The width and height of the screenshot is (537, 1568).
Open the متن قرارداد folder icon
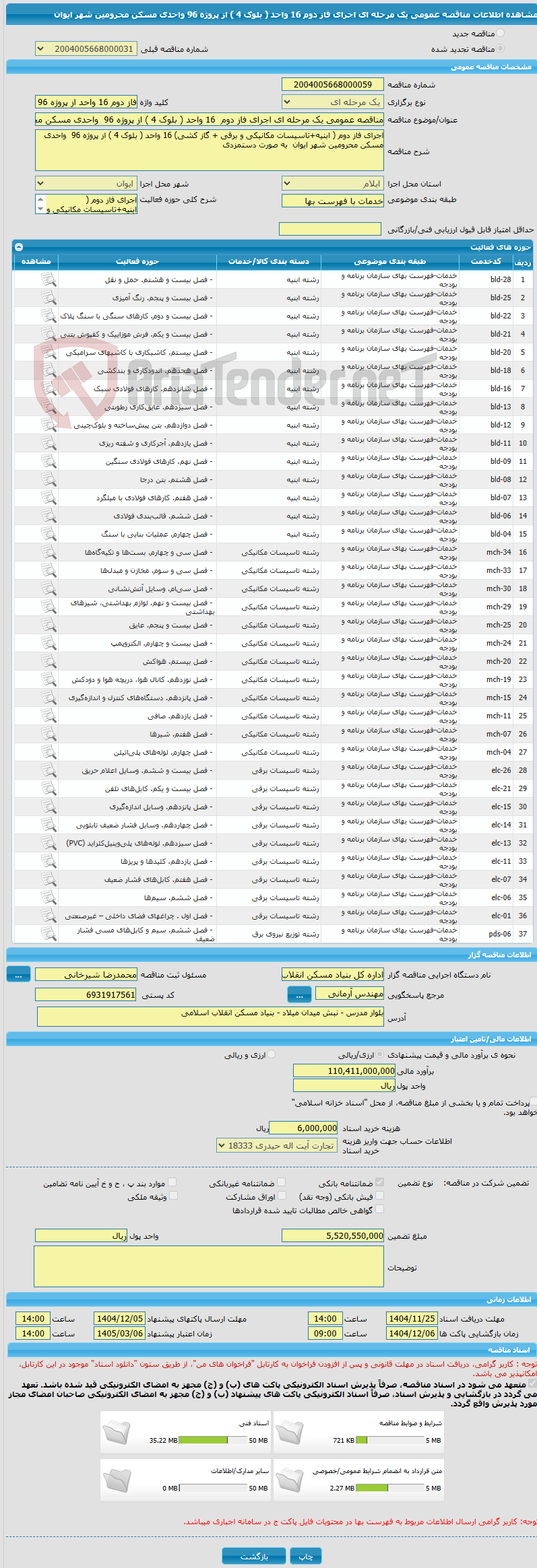coord(290,1479)
